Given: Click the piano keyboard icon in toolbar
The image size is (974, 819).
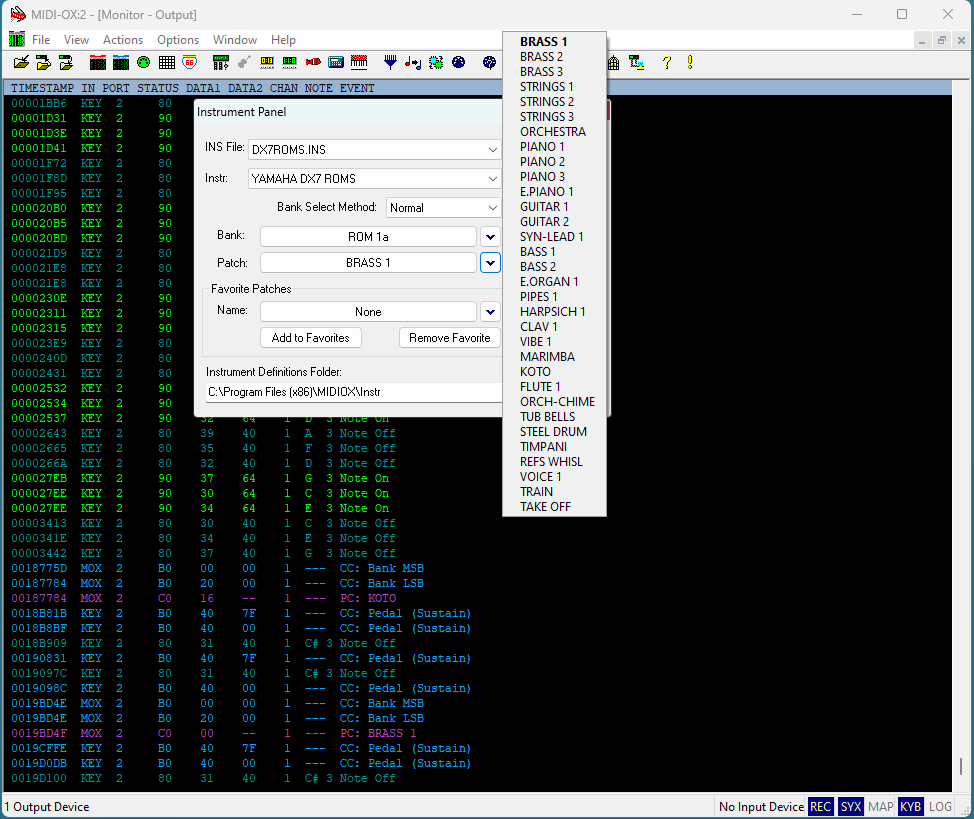Looking at the screenshot, I should click(x=359, y=62).
